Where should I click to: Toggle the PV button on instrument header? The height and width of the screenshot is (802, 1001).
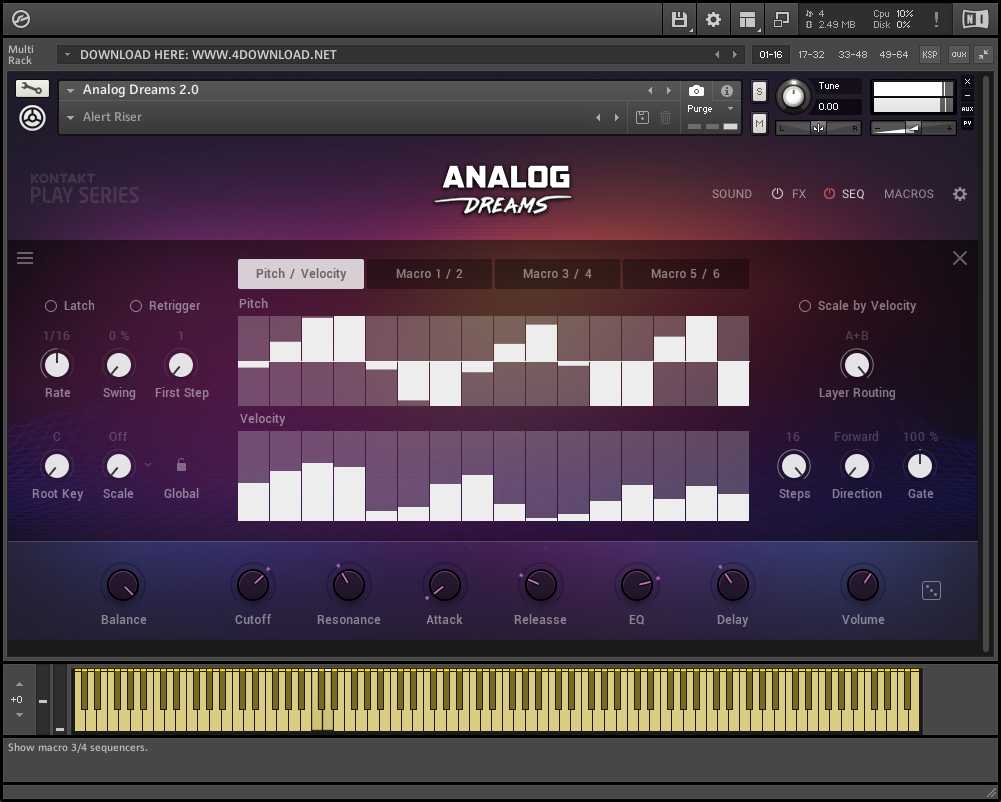967,123
